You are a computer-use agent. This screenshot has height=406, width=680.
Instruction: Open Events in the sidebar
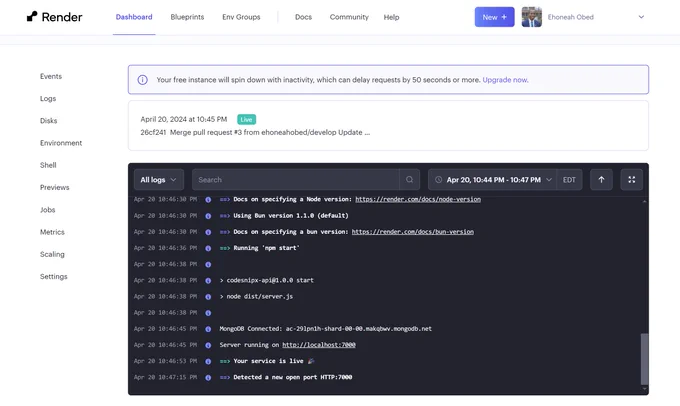coord(51,76)
